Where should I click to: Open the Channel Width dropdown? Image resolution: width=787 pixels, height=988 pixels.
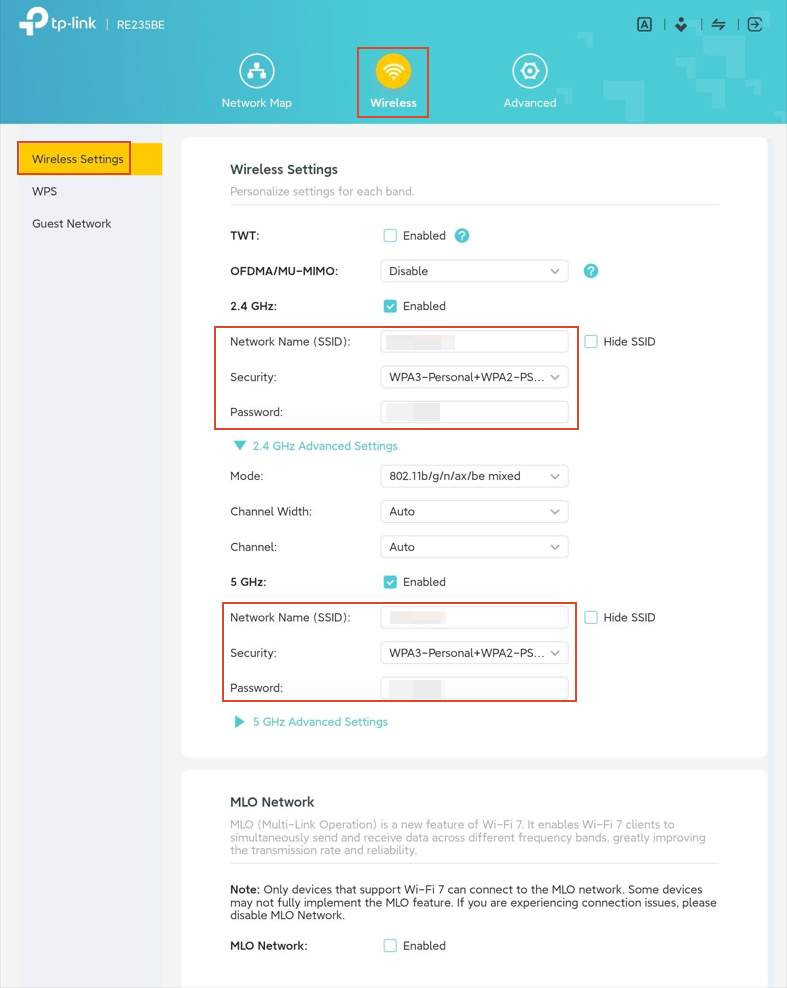(474, 512)
